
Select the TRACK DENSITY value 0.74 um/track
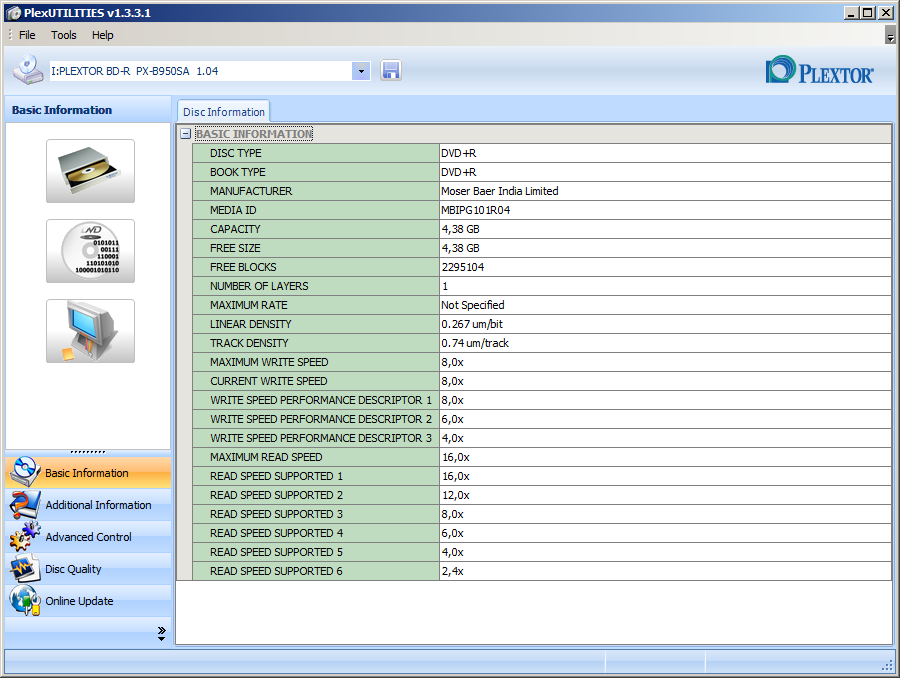(x=665, y=342)
